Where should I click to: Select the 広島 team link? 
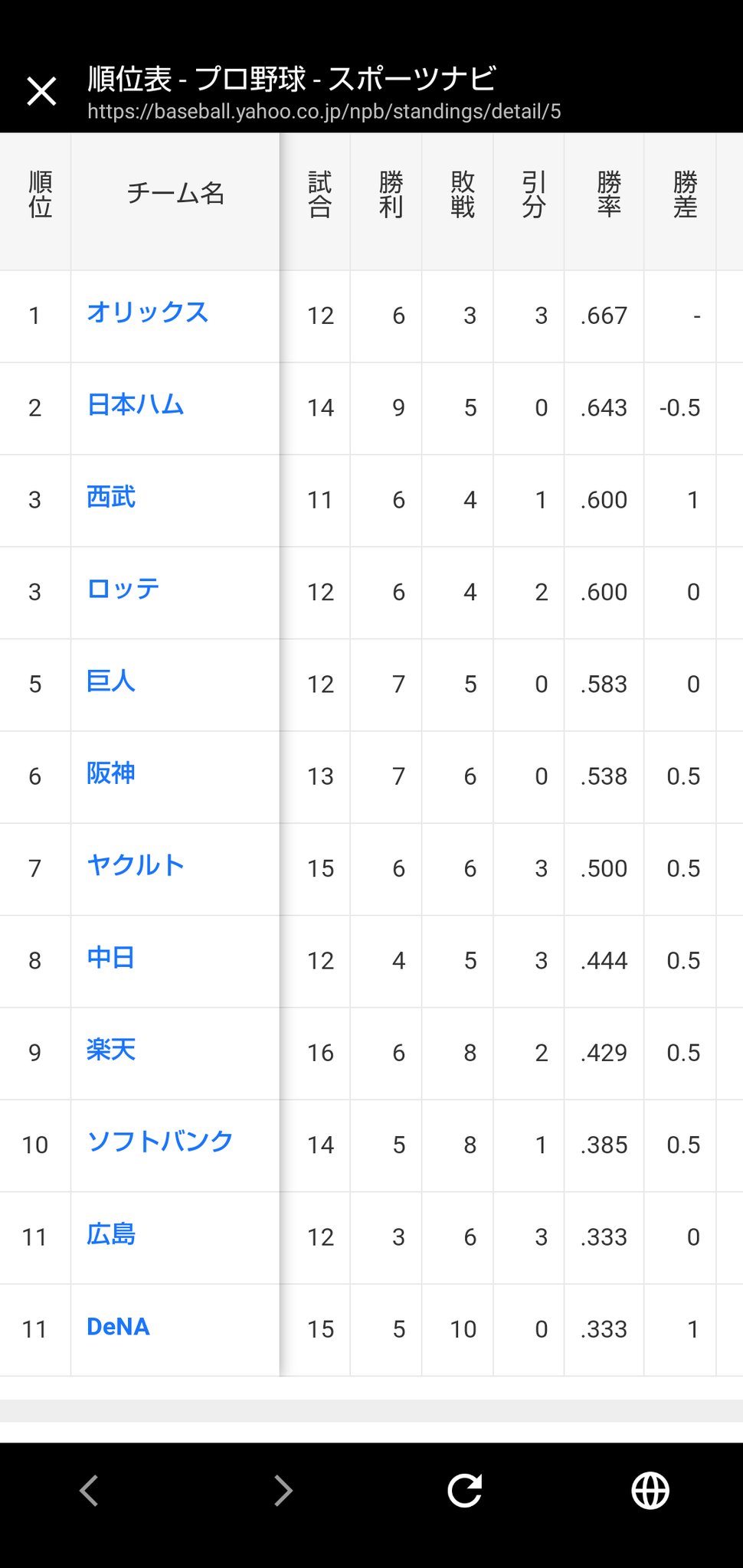click(x=111, y=1234)
